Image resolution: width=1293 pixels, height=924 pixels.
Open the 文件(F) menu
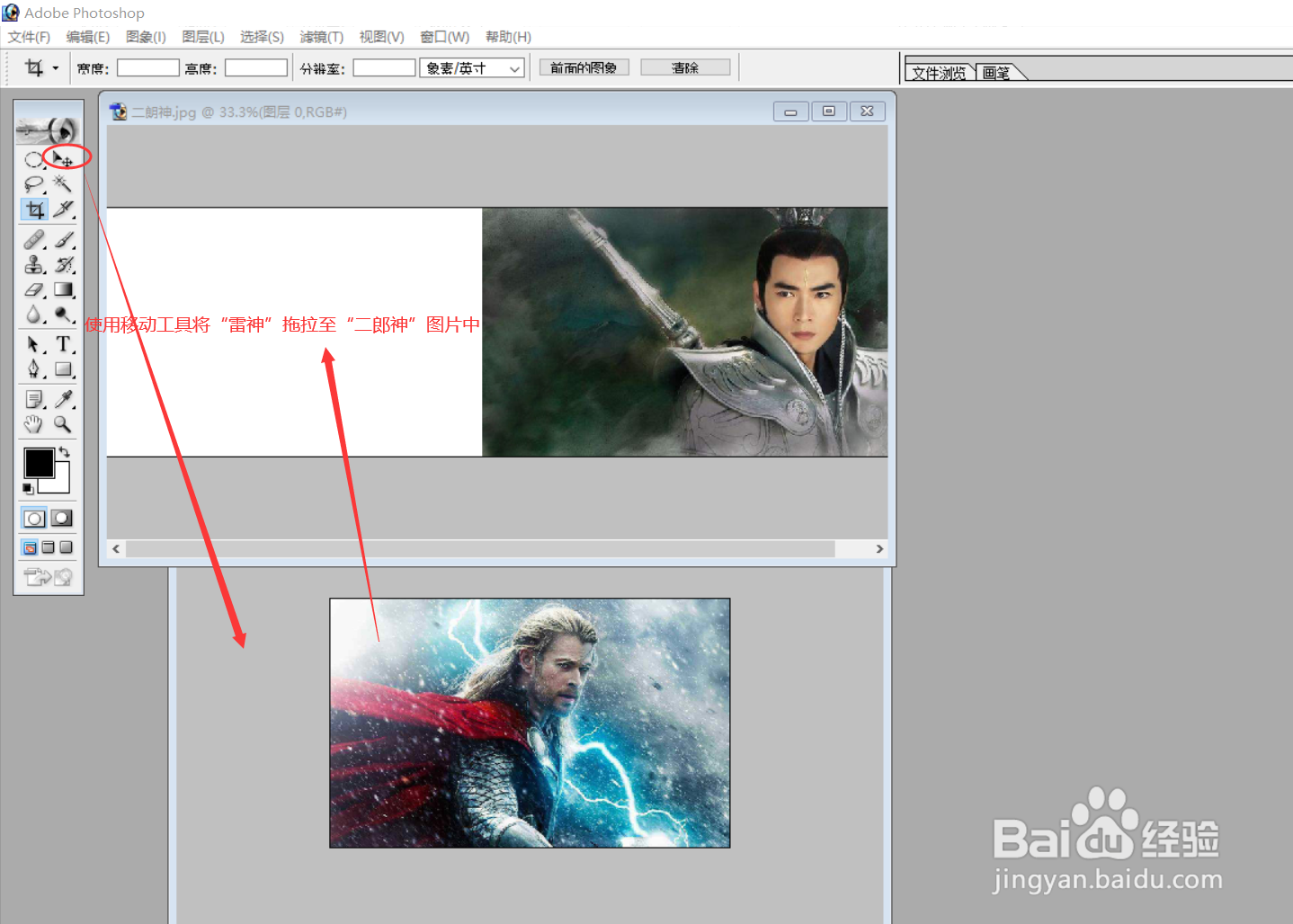[29, 37]
